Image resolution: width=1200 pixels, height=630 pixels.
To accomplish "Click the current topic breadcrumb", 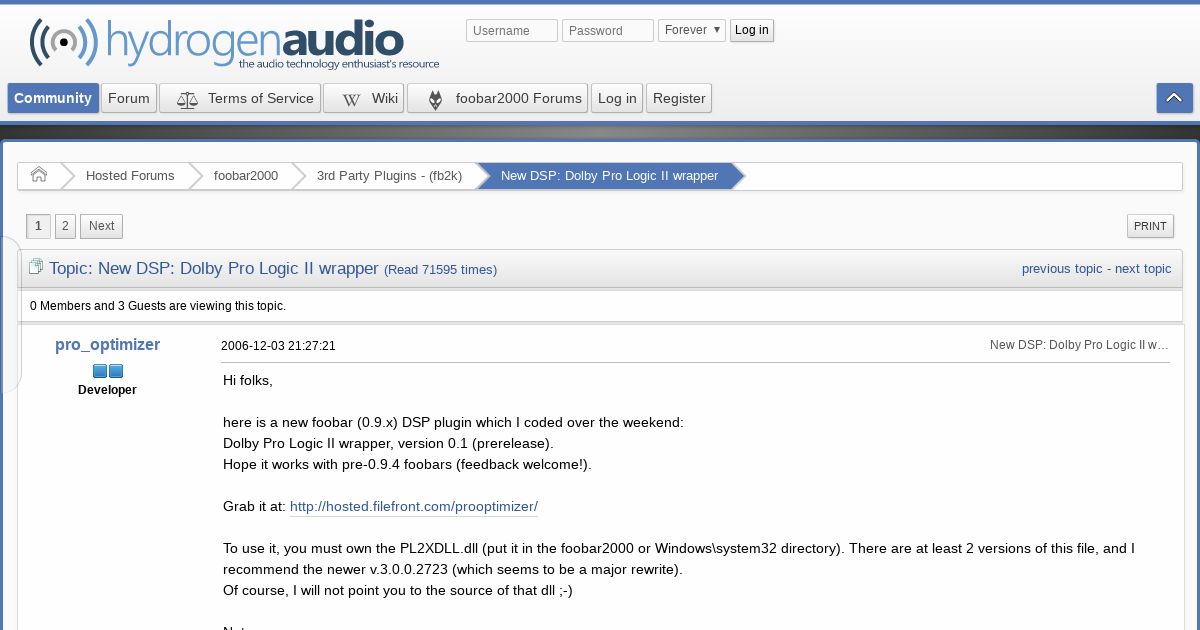I will pyautogui.click(x=609, y=176).
